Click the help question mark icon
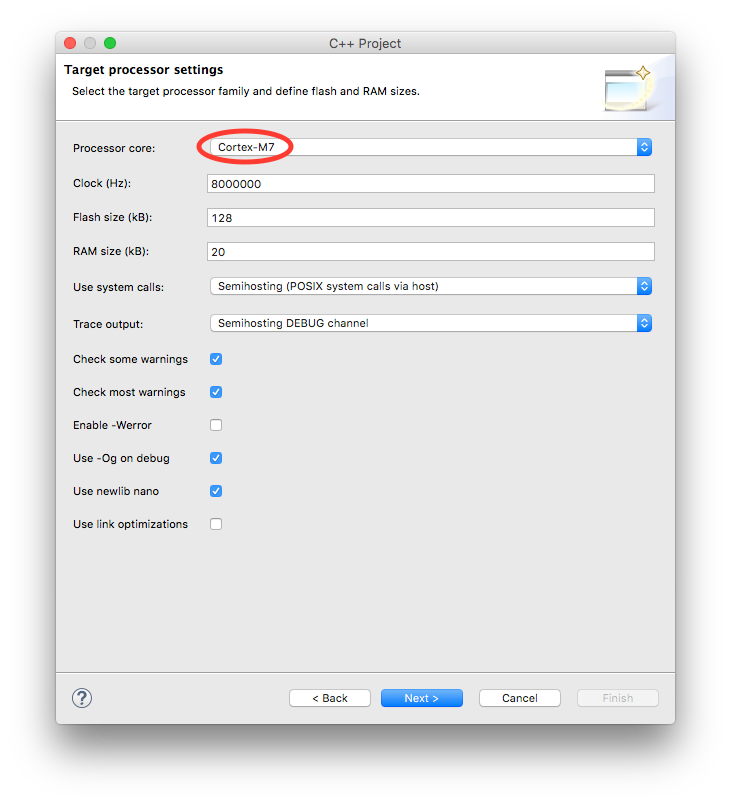Image resolution: width=731 pixels, height=804 pixels. click(82, 698)
